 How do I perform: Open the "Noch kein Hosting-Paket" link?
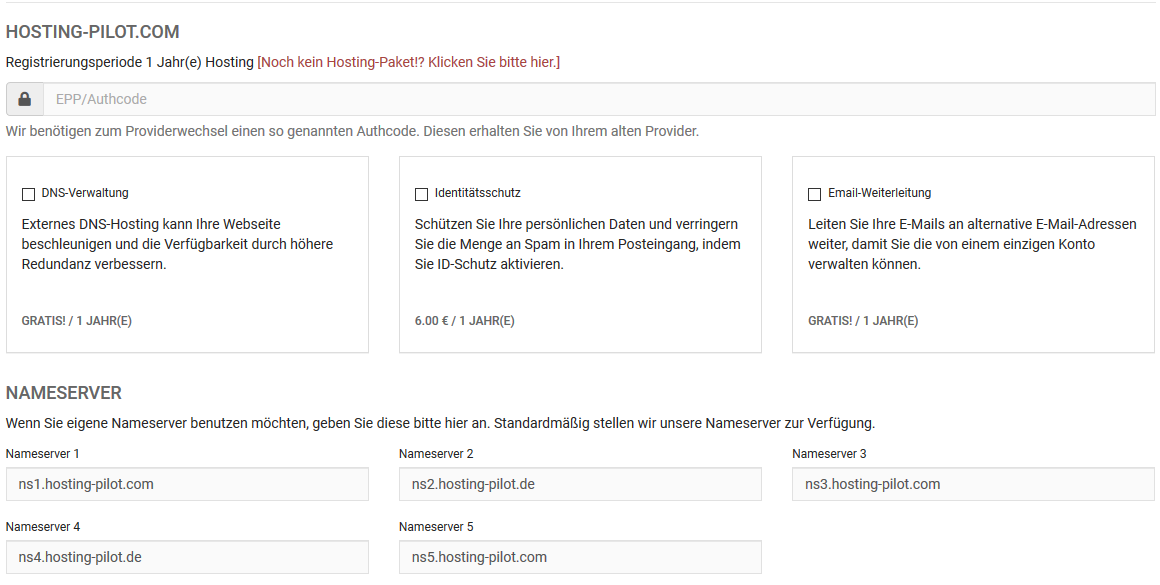[x=408, y=62]
